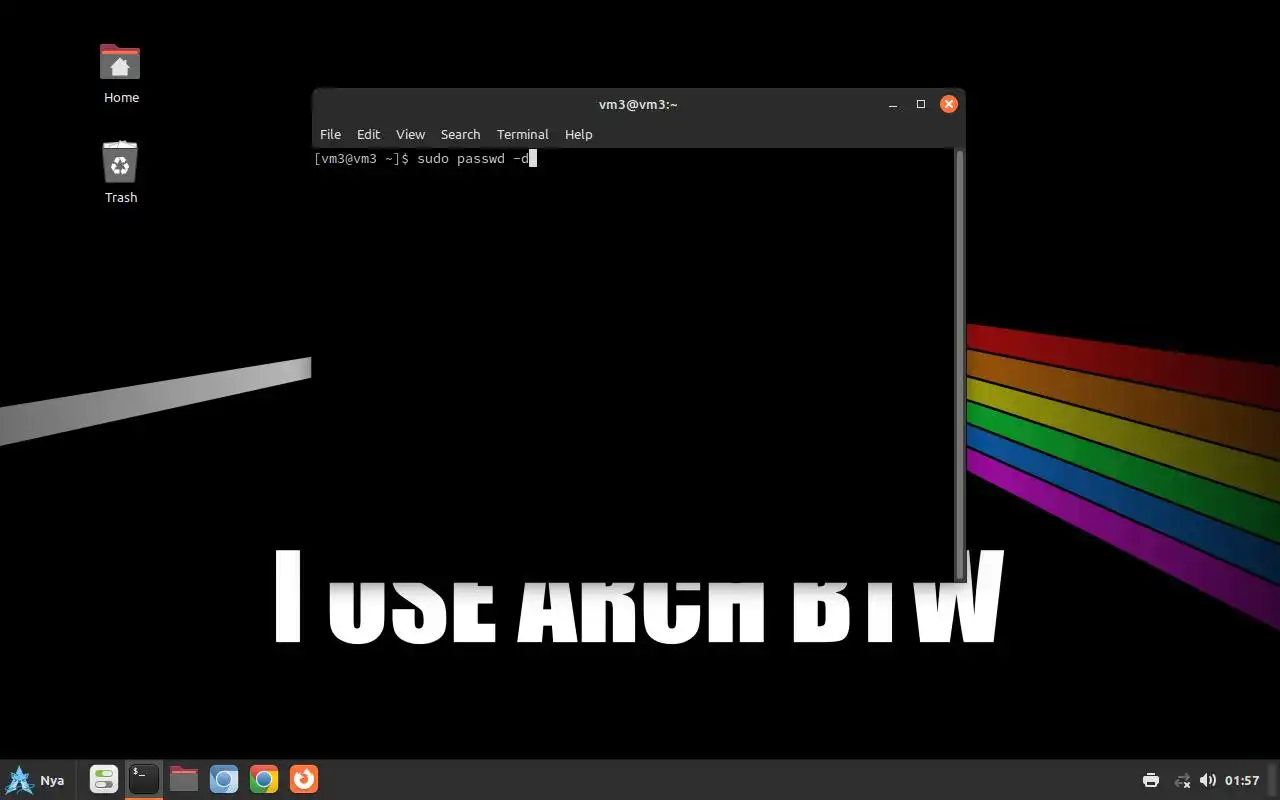Launch Google Chrome from the taskbar

264,779
